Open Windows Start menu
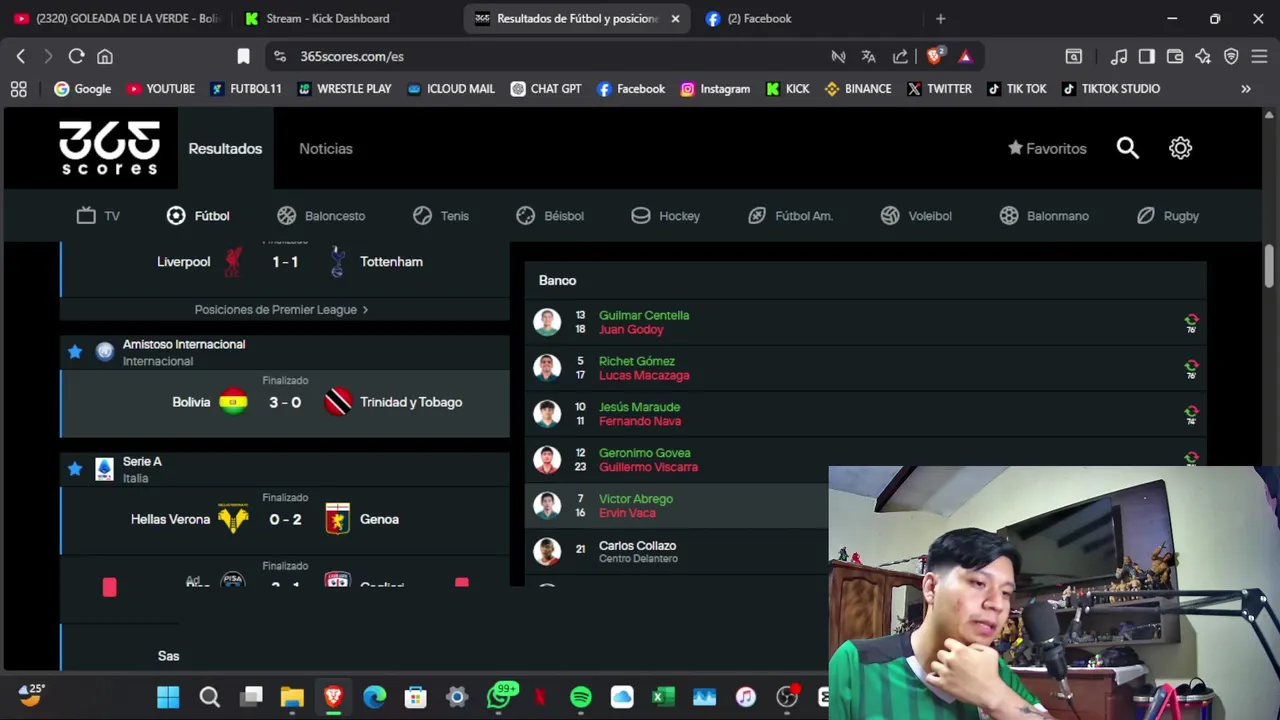1280x720 pixels. (168, 697)
